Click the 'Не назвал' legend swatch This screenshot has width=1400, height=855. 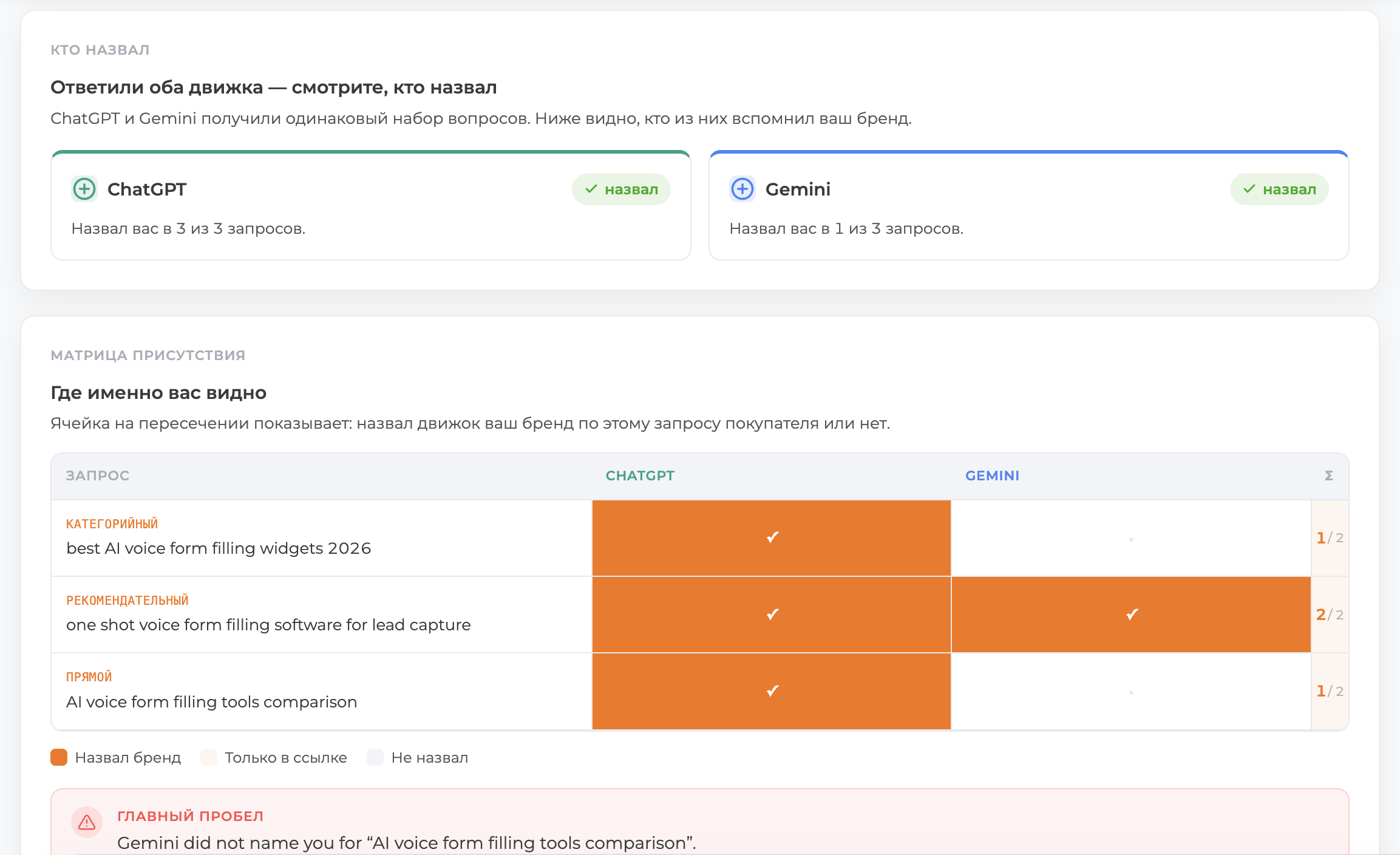375,757
